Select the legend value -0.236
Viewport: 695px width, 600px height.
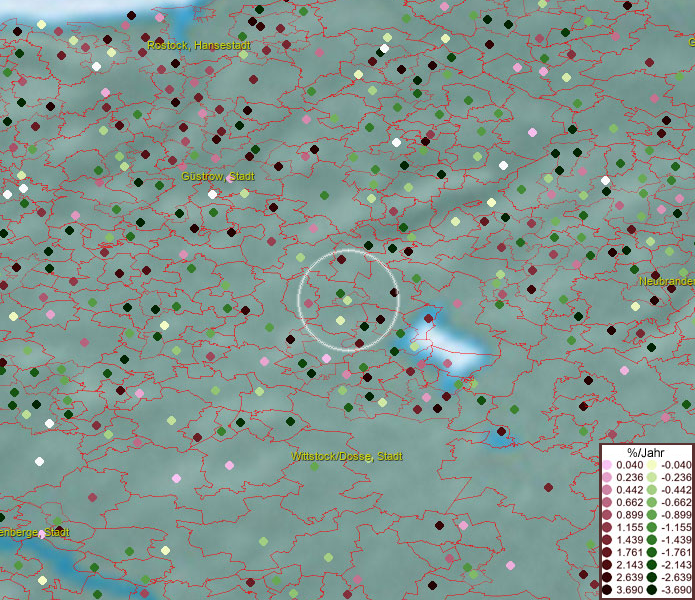pos(676,477)
